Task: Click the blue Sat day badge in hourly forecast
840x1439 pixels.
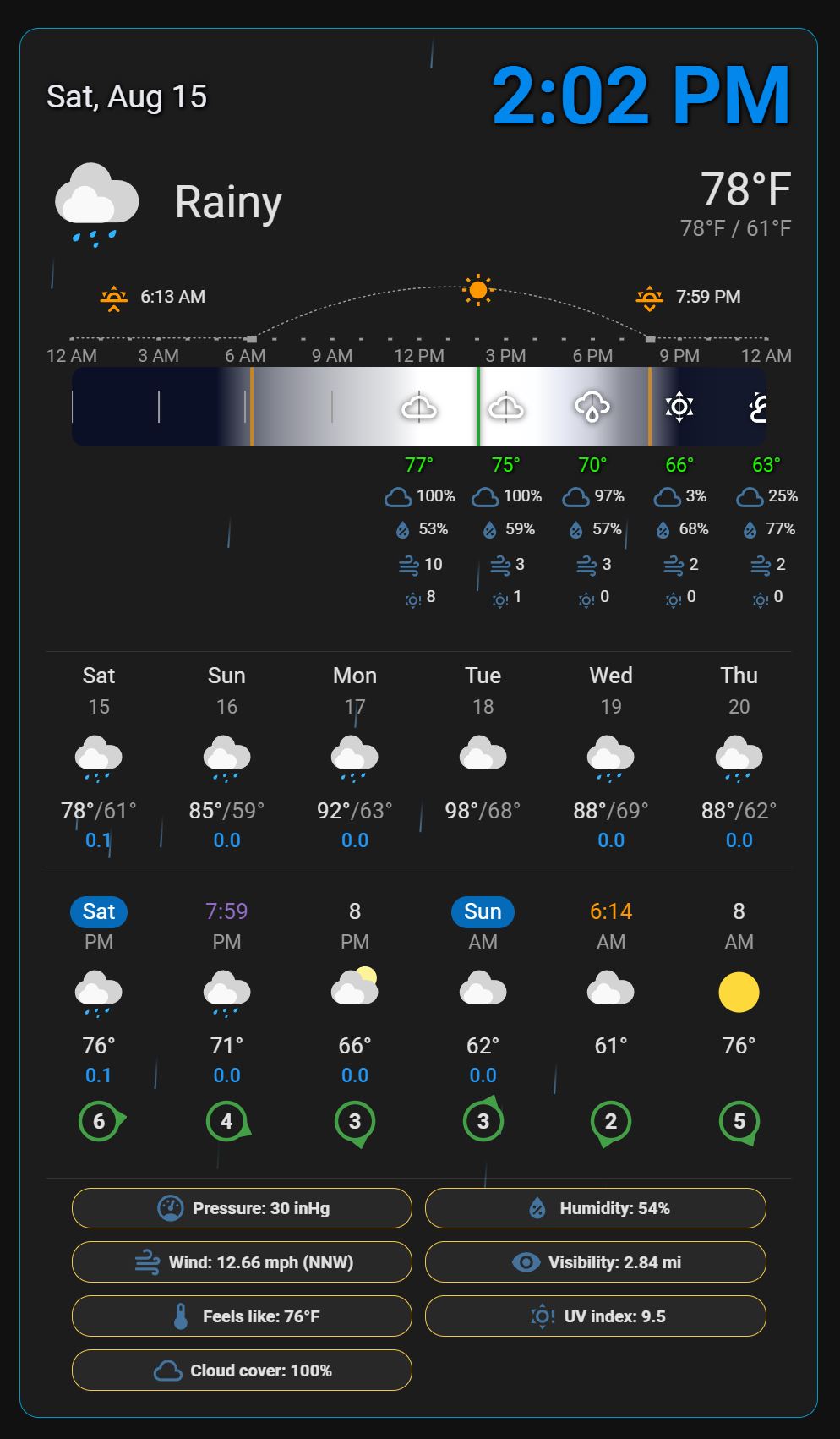Action: click(99, 911)
